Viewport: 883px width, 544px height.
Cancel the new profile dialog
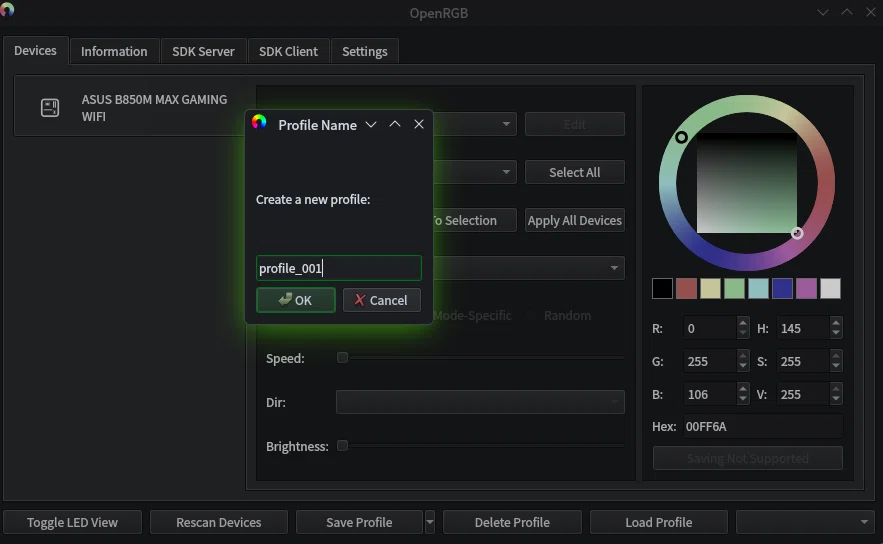[382, 300]
